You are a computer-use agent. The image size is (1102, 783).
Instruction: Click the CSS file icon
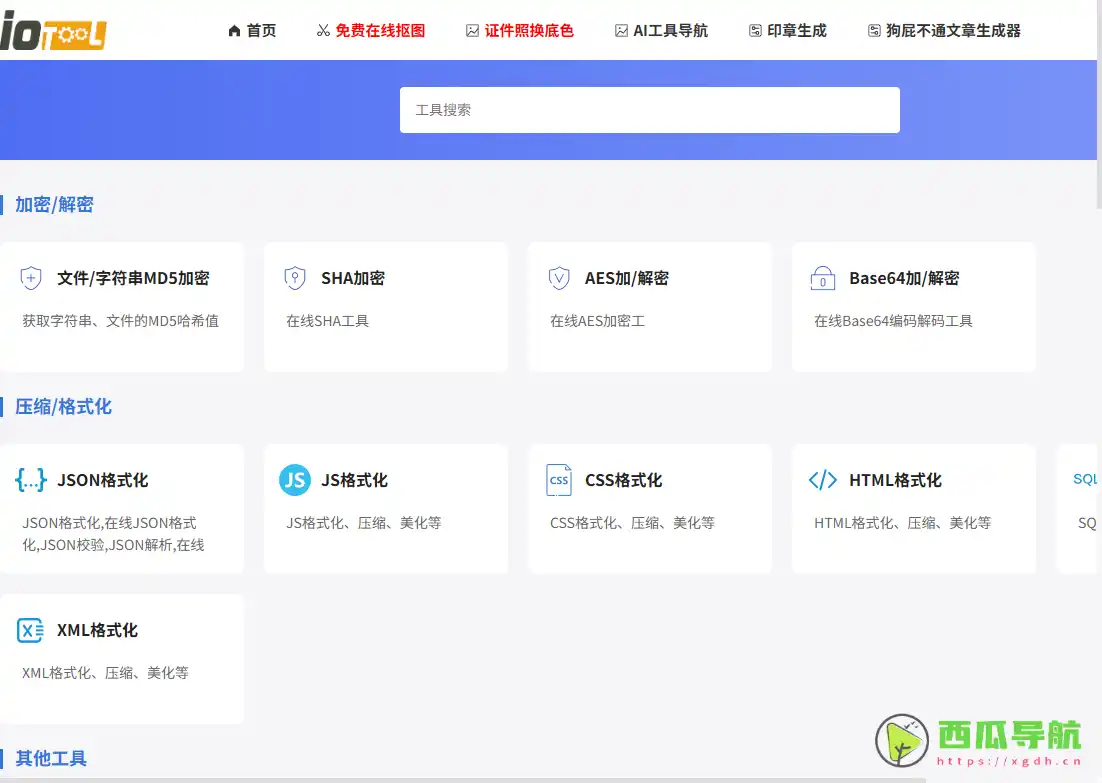[x=559, y=480]
